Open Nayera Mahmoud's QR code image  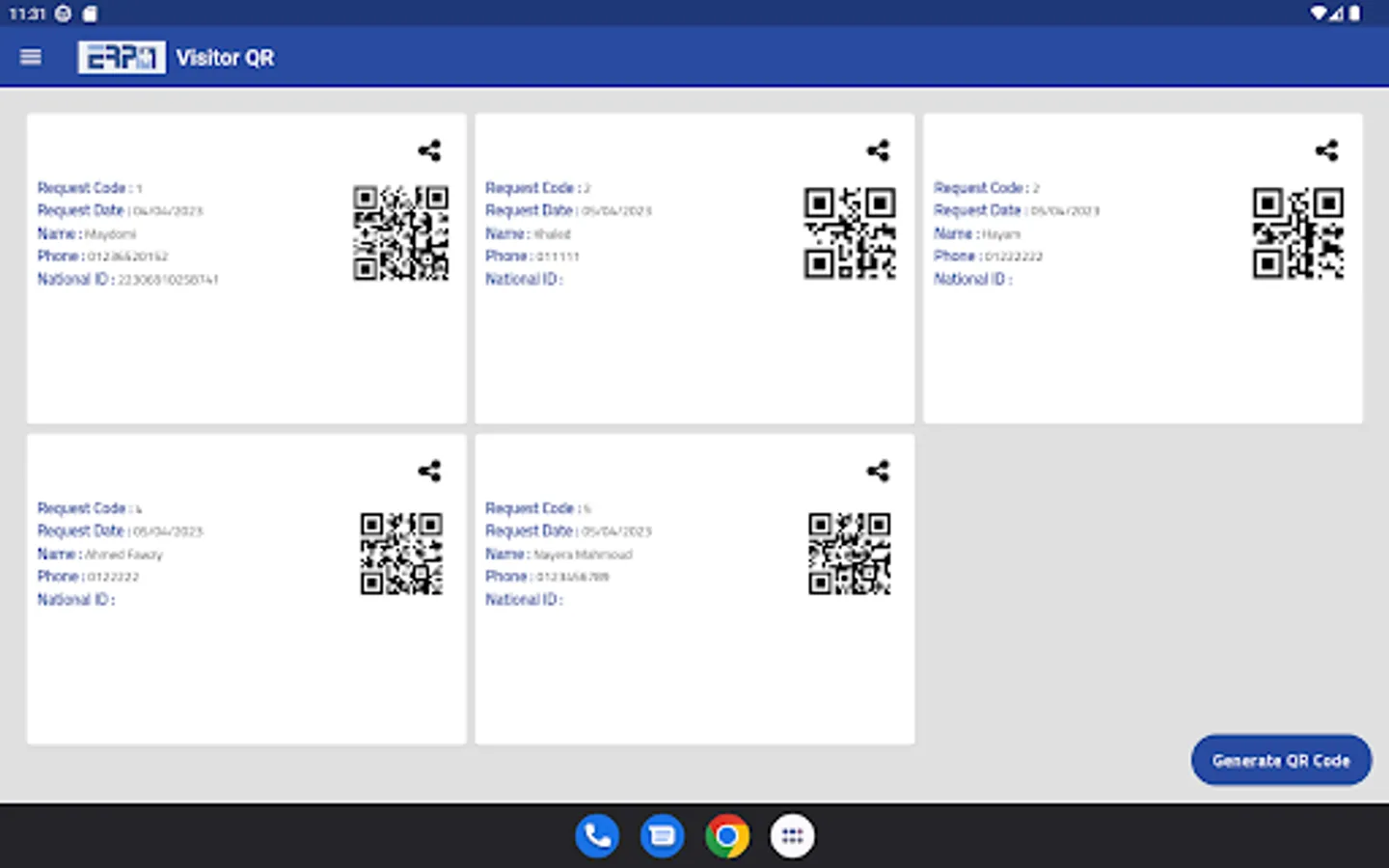pos(850,554)
